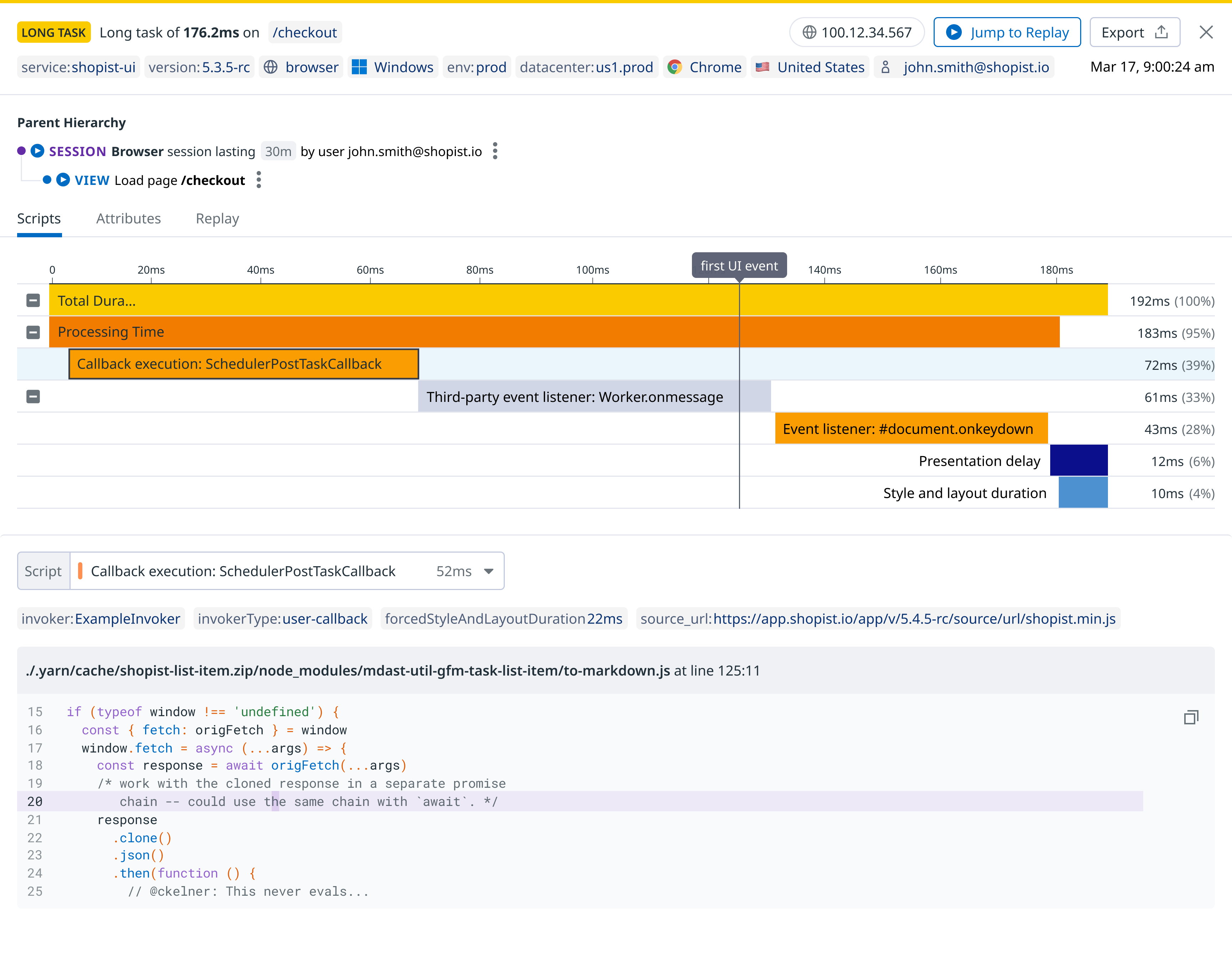The height and width of the screenshot is (962, 1232).
Task: Select the Chrome browser tag icon
Action: (675, 67)
